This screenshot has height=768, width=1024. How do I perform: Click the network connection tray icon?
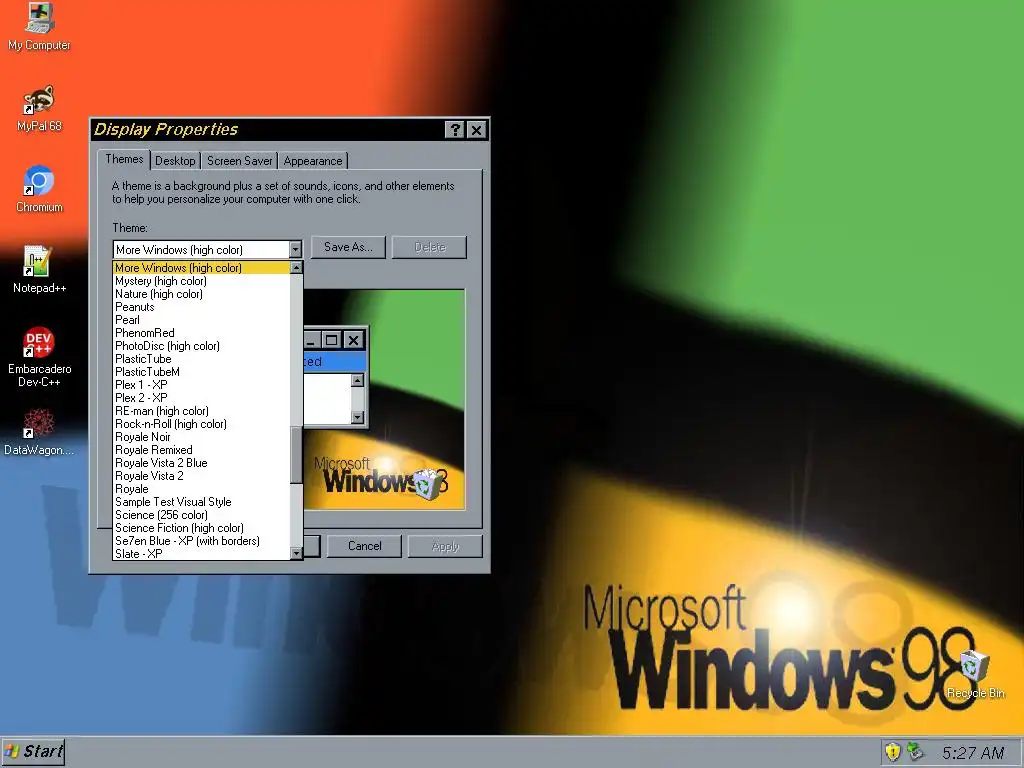pos(916,752)
